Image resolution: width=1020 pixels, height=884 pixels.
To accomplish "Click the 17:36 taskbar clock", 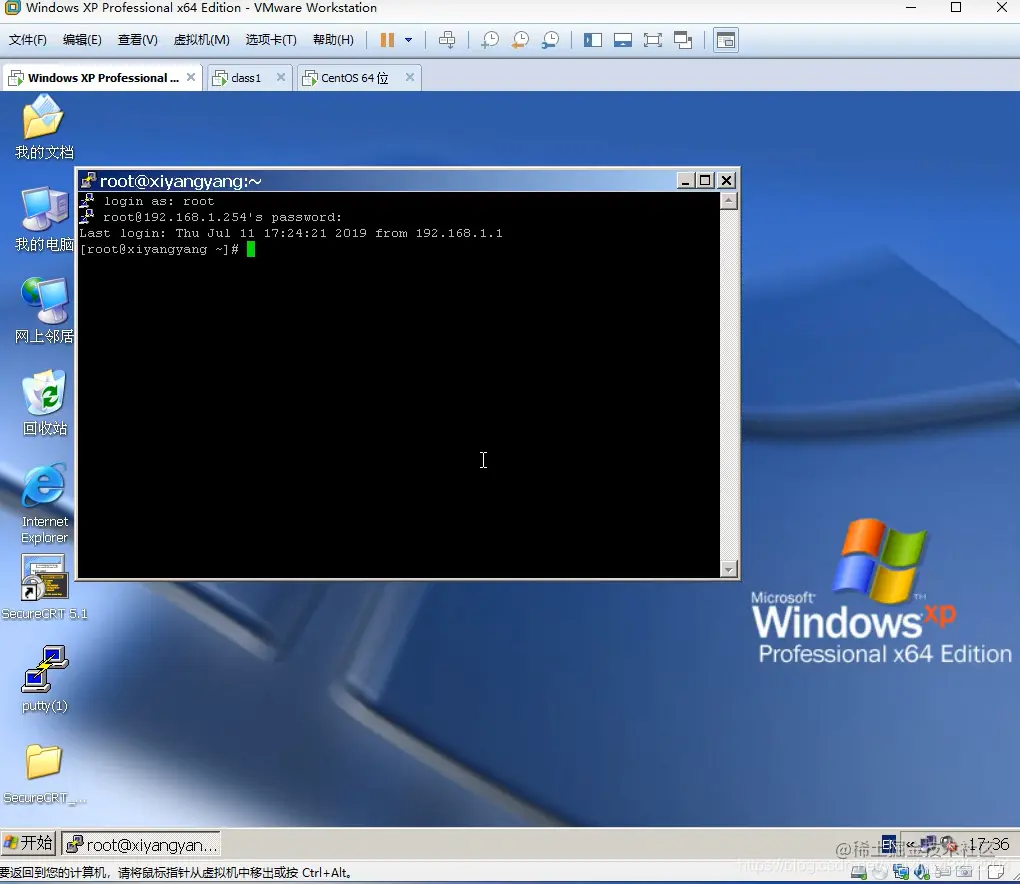I will click(x=989, y=844).
